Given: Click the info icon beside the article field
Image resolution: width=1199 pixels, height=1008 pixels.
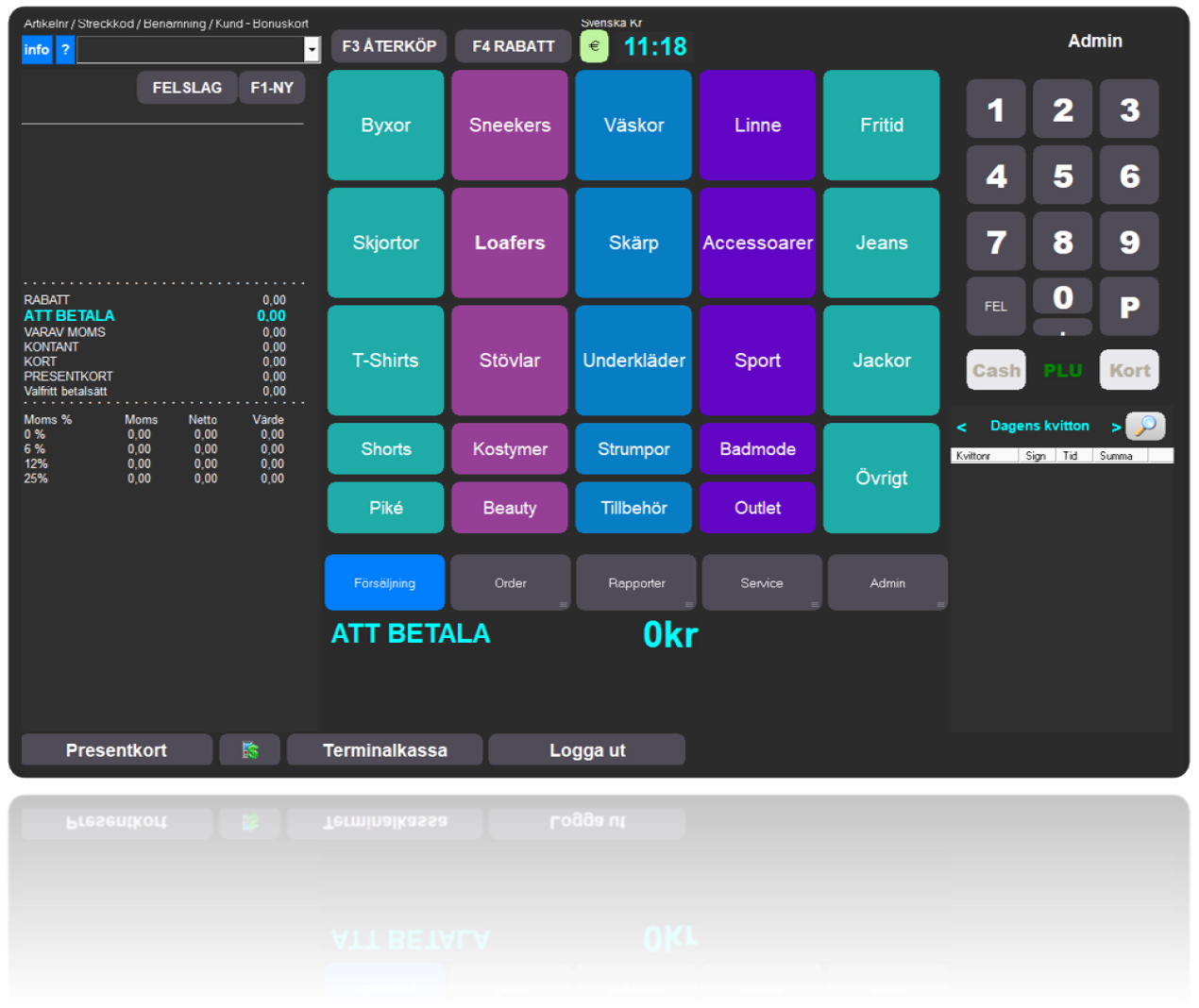Looking at the screenshot, I should click(x=36, y=49).
